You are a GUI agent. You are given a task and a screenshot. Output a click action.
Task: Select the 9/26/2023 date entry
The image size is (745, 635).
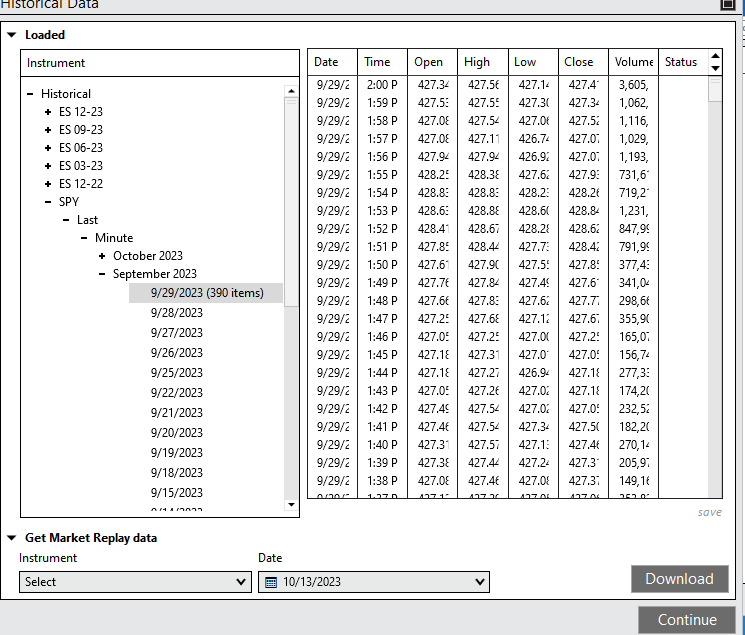click(x=177, y=353)
